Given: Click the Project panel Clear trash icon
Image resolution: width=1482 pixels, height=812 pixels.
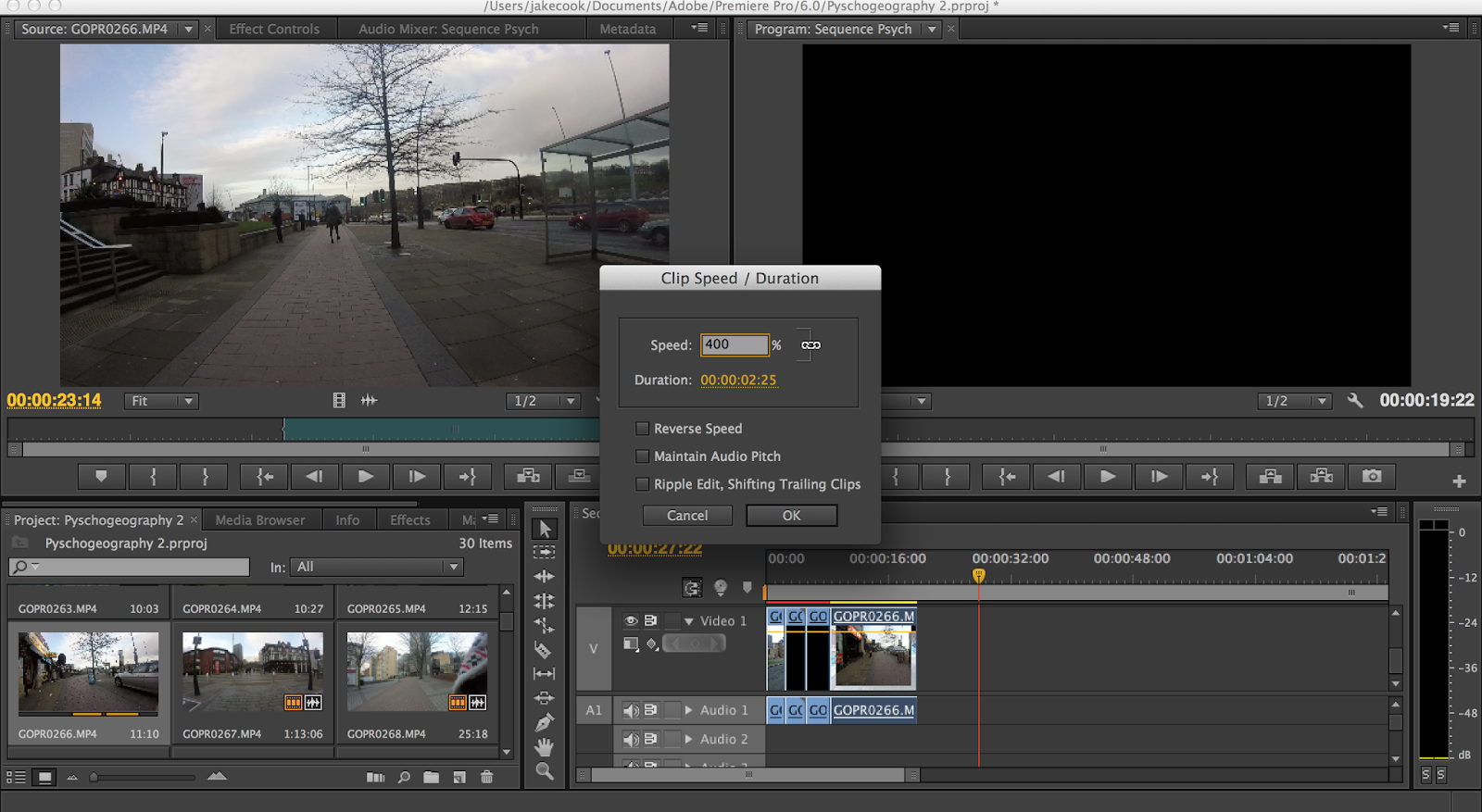Looking at the screenshot, I should coord(487,777).
